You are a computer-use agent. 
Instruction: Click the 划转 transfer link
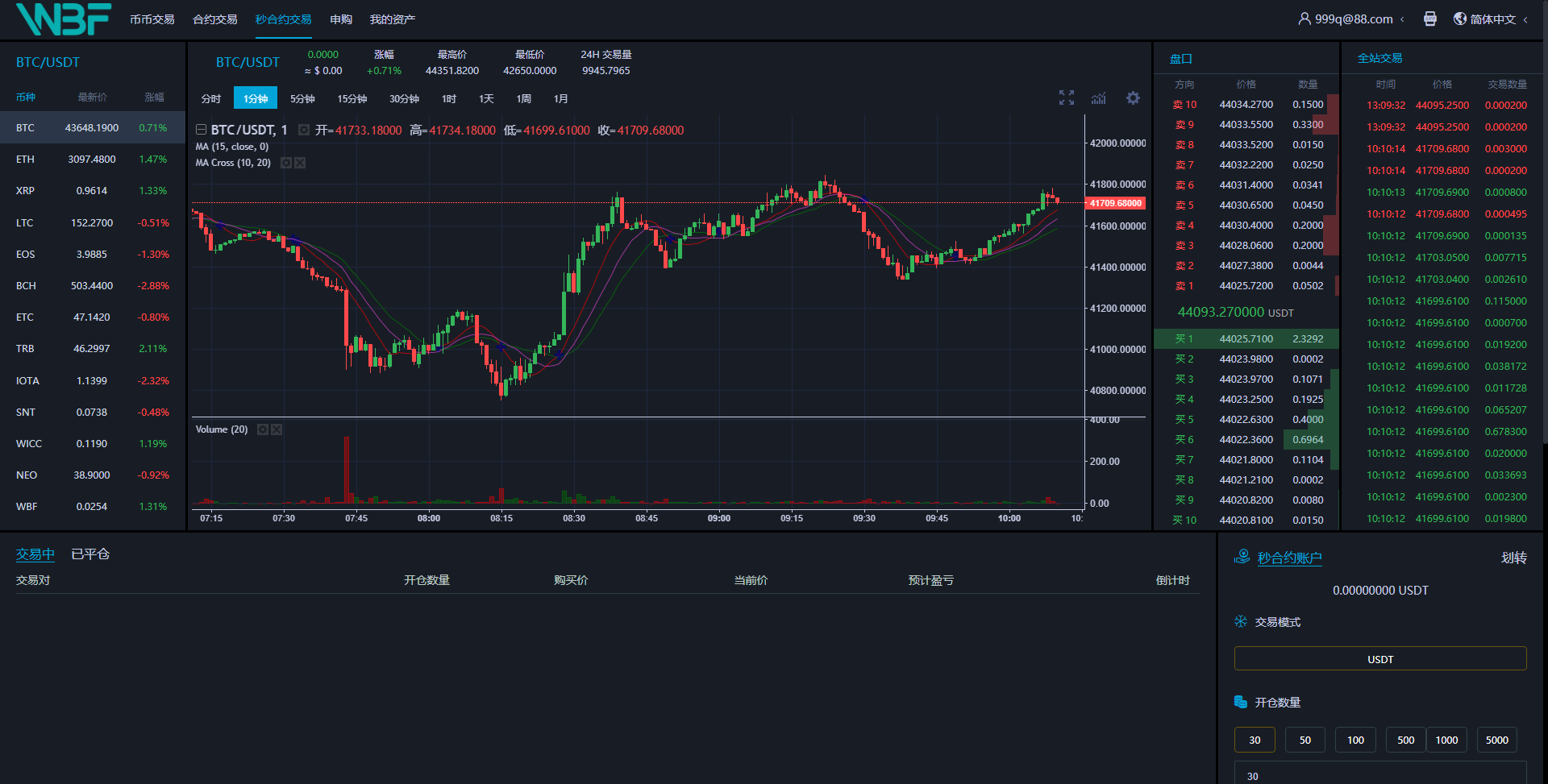tap(1513, 558)
